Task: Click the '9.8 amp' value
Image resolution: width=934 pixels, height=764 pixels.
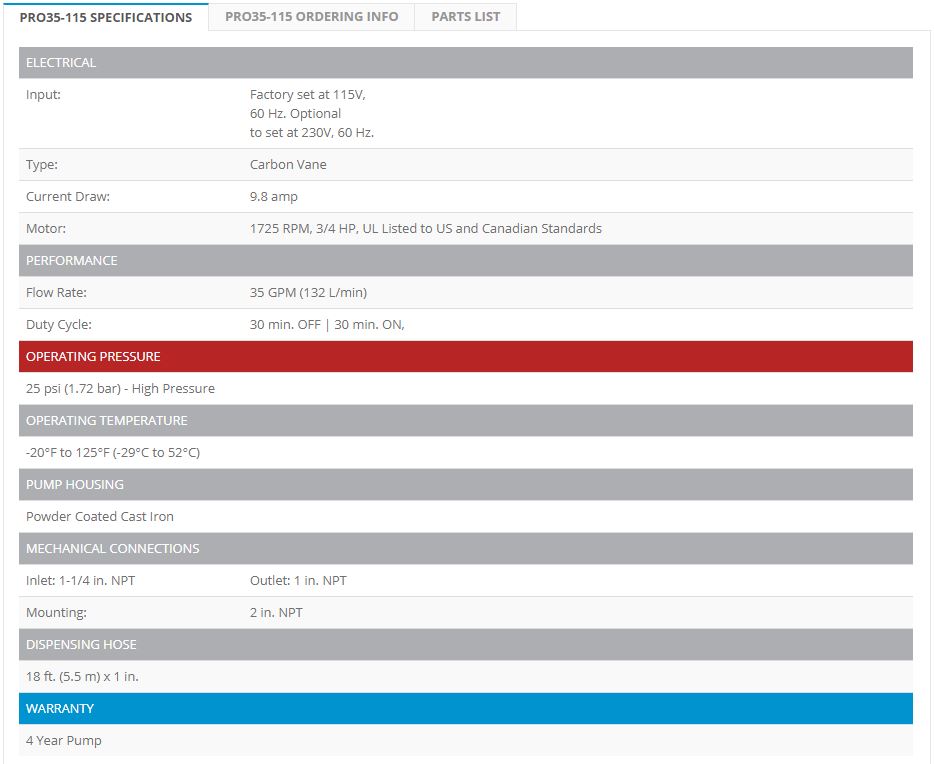Action: coord(273,197)
